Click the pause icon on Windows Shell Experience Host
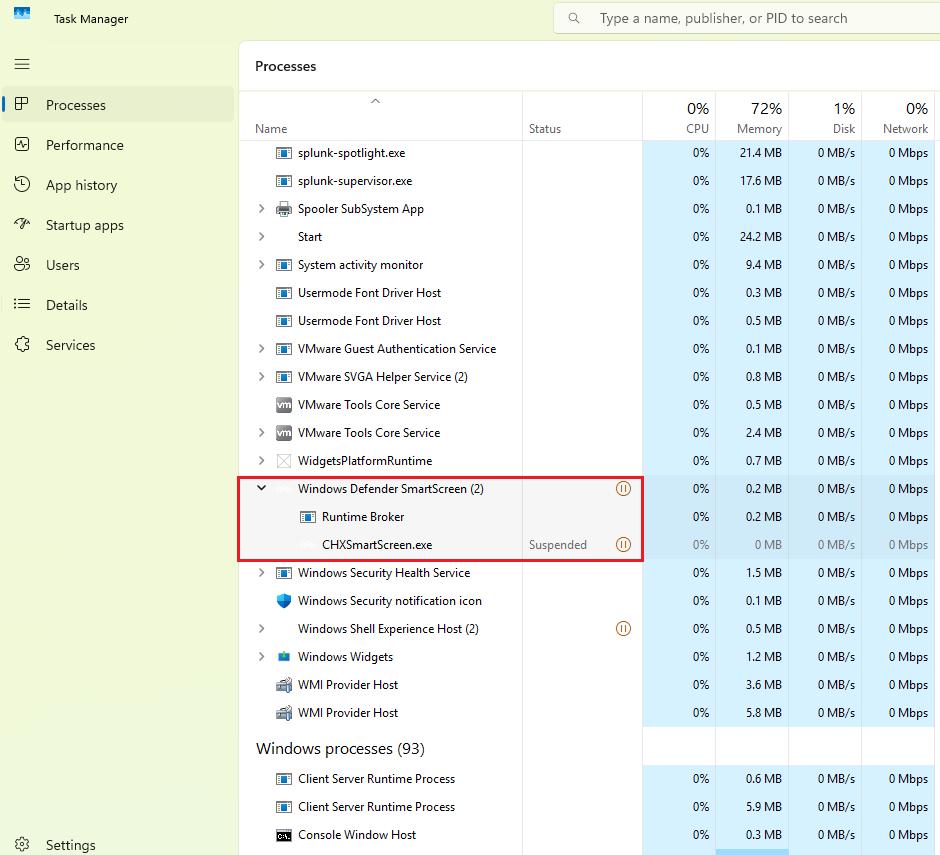 pyautogui.click(x=623, y=628)
